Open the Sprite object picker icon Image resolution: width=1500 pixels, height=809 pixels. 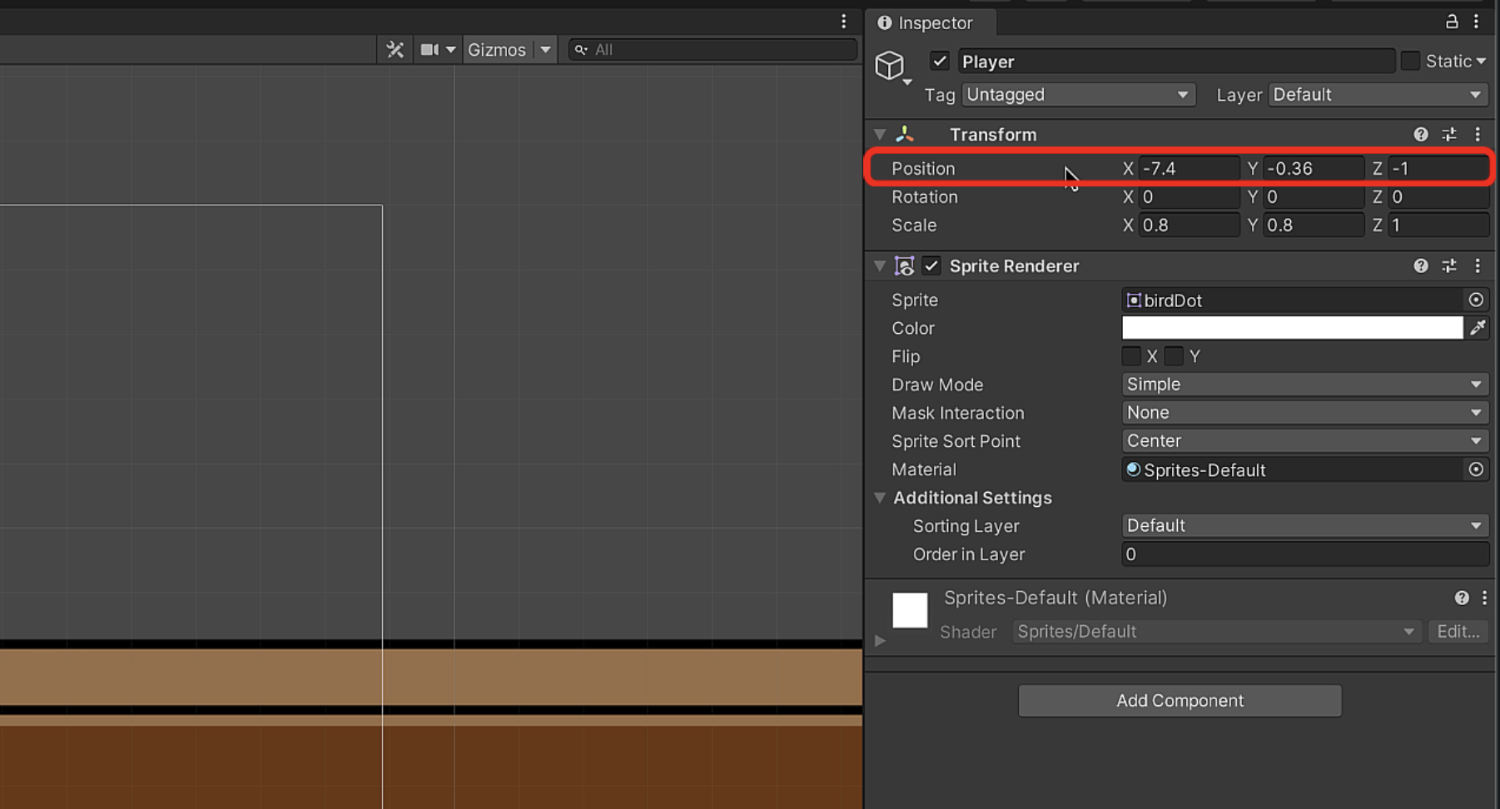(x=1476, y=300)
